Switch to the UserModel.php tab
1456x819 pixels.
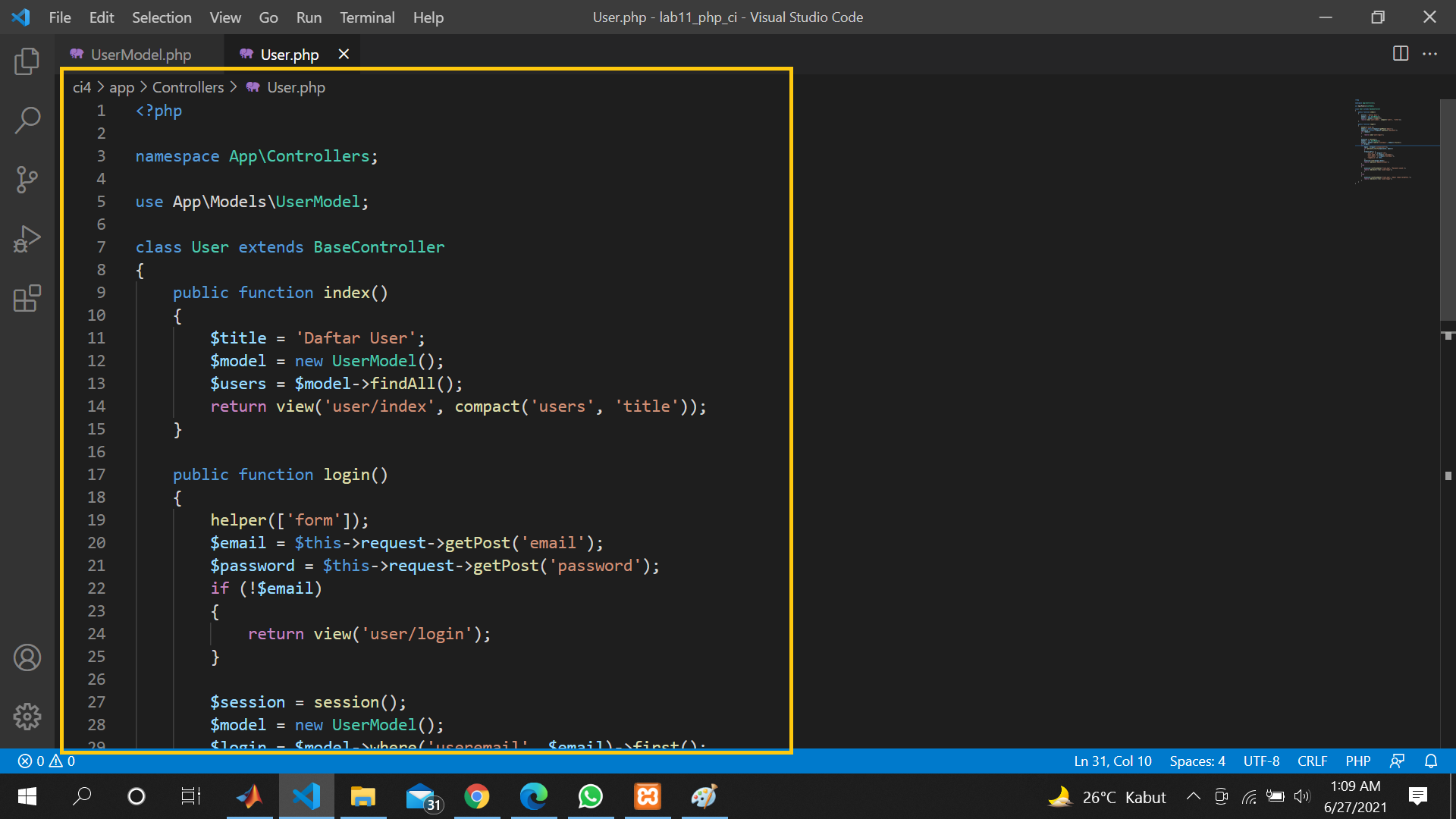pyautogui.click(x=140, y=54)
